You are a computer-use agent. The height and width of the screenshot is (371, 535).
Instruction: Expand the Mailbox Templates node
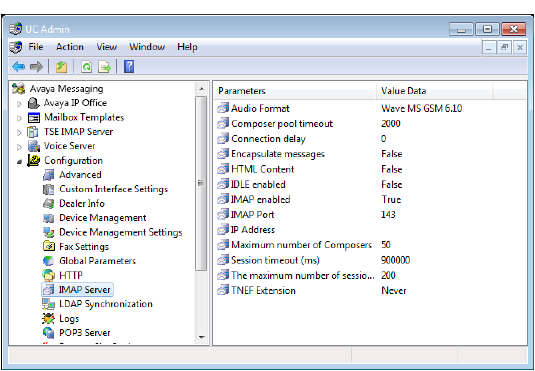click(x=19, y=118)
